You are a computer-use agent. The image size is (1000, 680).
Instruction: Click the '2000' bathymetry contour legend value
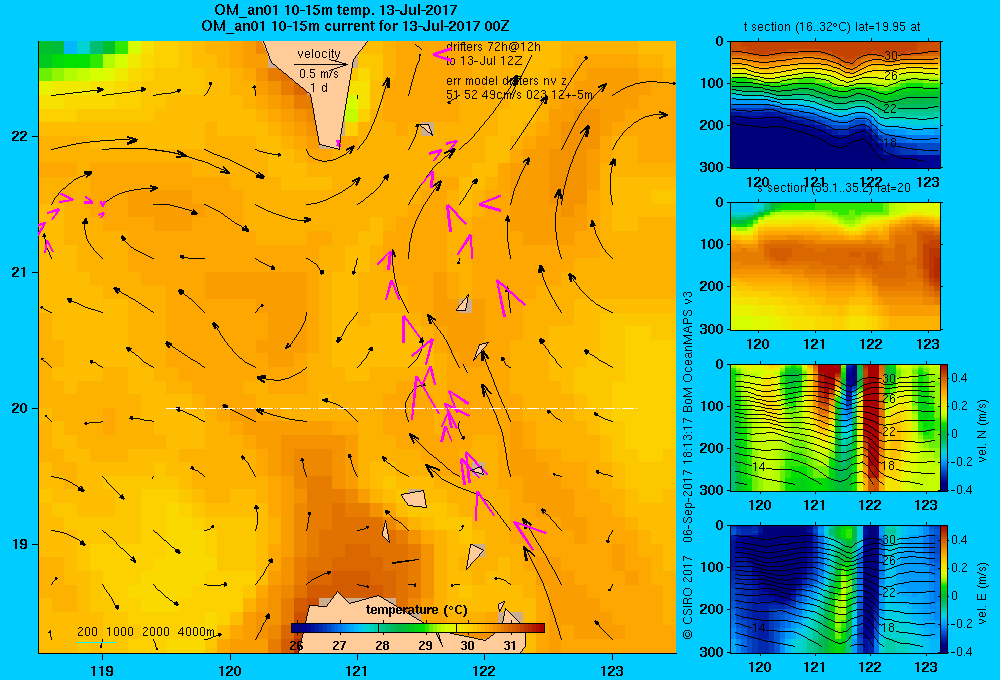click(x=156, y=632)
